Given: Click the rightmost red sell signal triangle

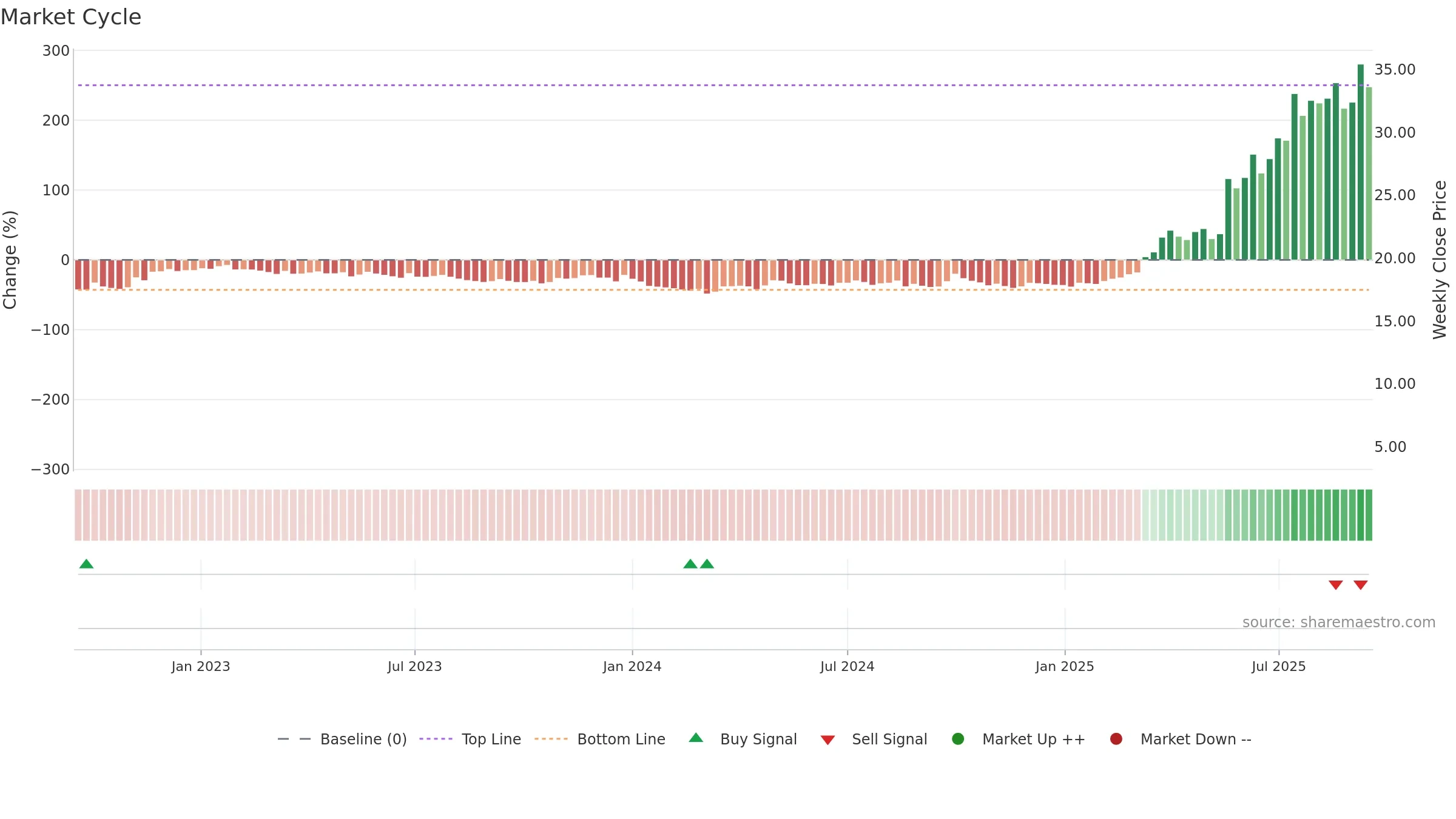Looking at the screenshot, I should [x=1361, y=585].
